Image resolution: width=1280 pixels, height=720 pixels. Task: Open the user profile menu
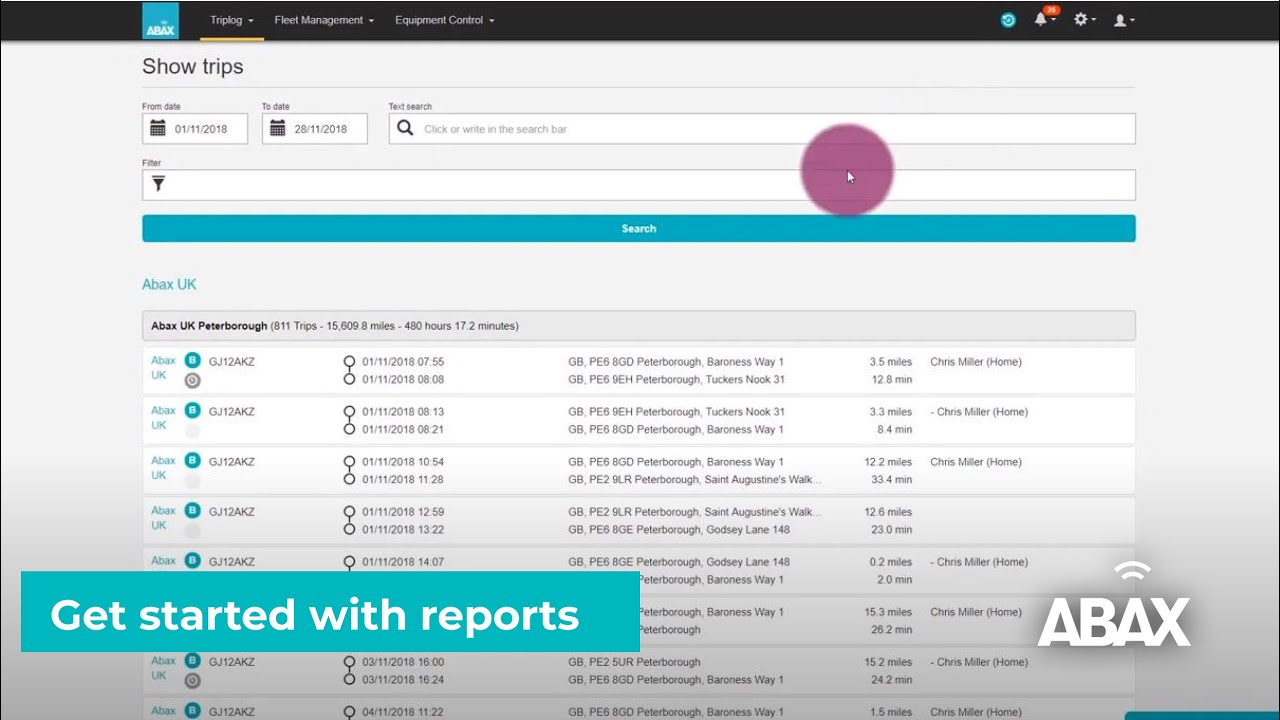1123,20
